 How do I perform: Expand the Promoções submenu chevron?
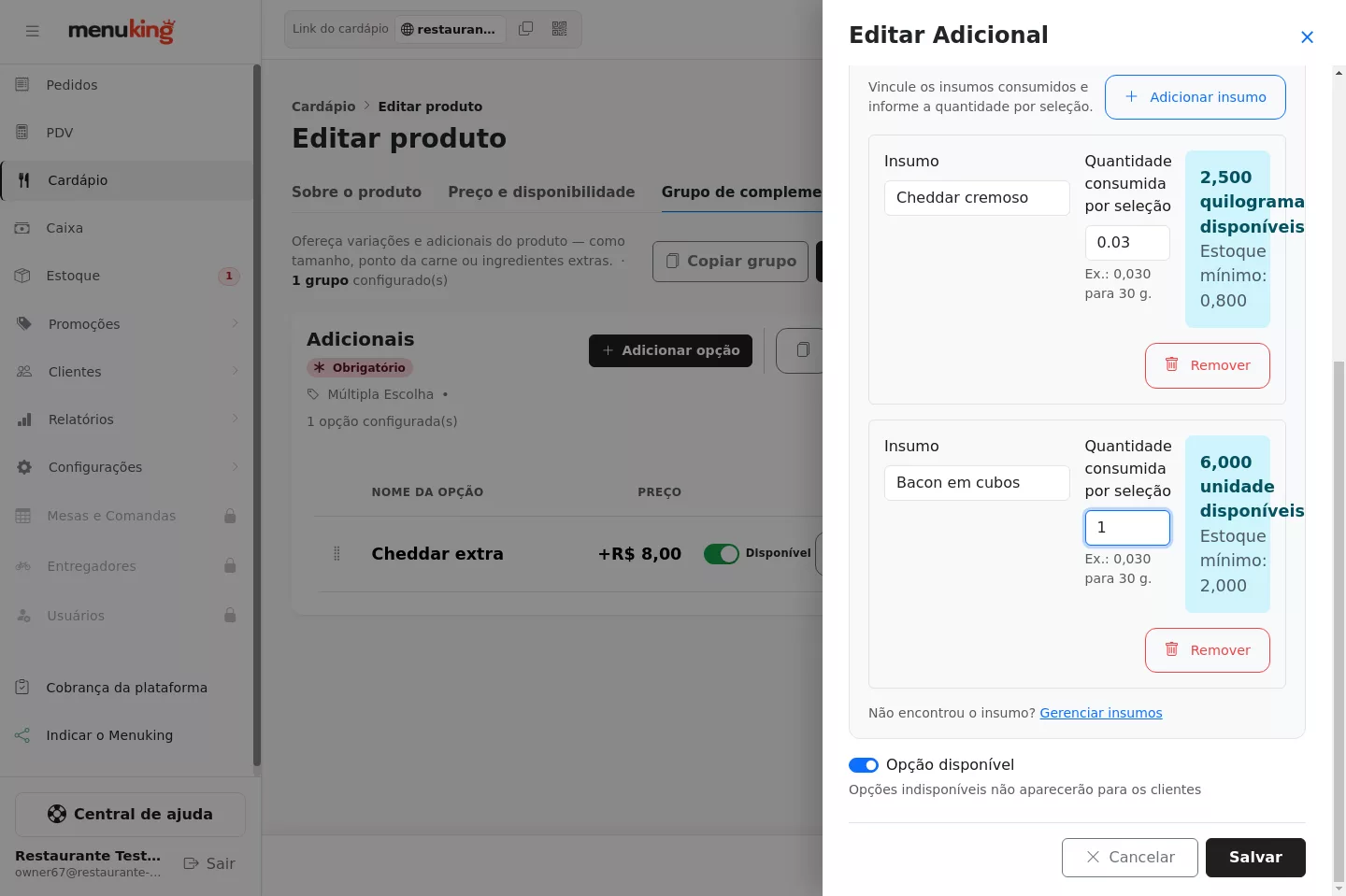tap(236, 323)
